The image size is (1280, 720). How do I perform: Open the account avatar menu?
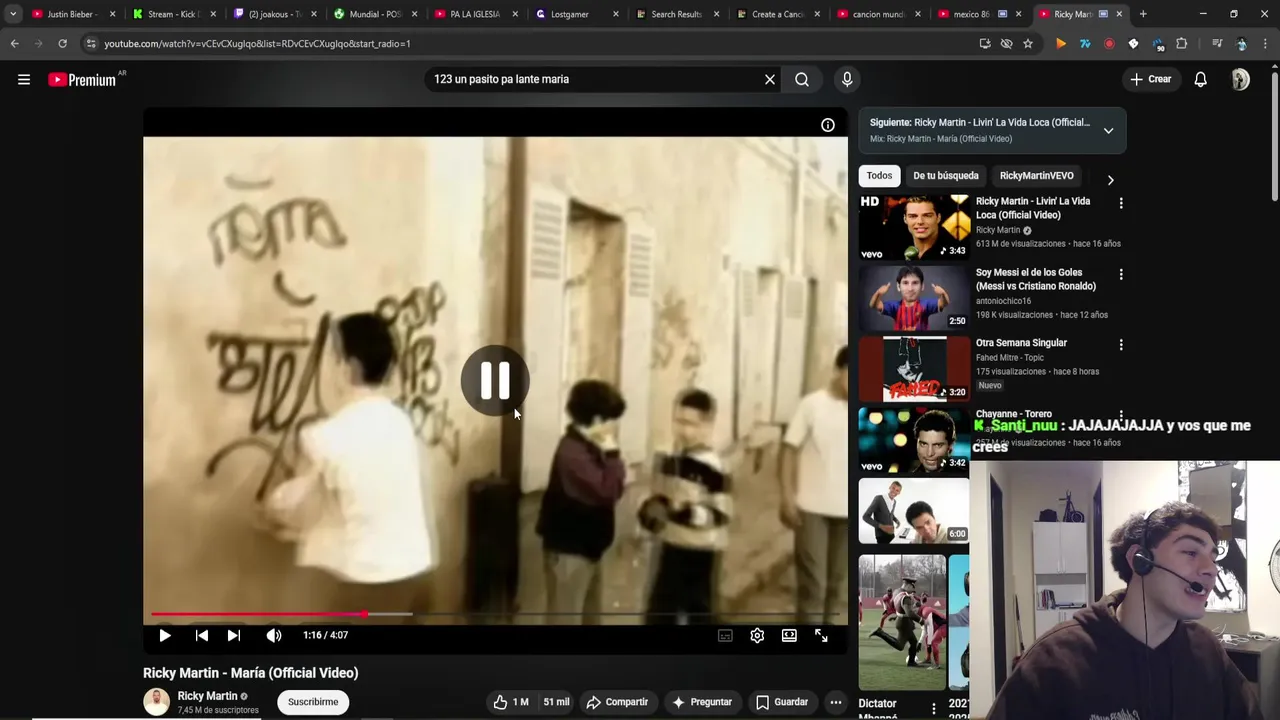pos(1240,79)
